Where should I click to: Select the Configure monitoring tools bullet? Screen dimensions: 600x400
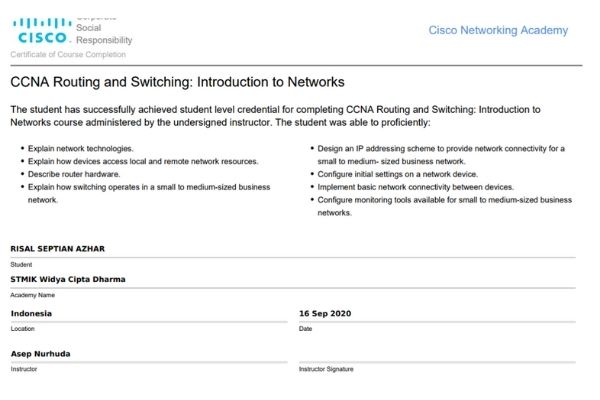point(445,206)
